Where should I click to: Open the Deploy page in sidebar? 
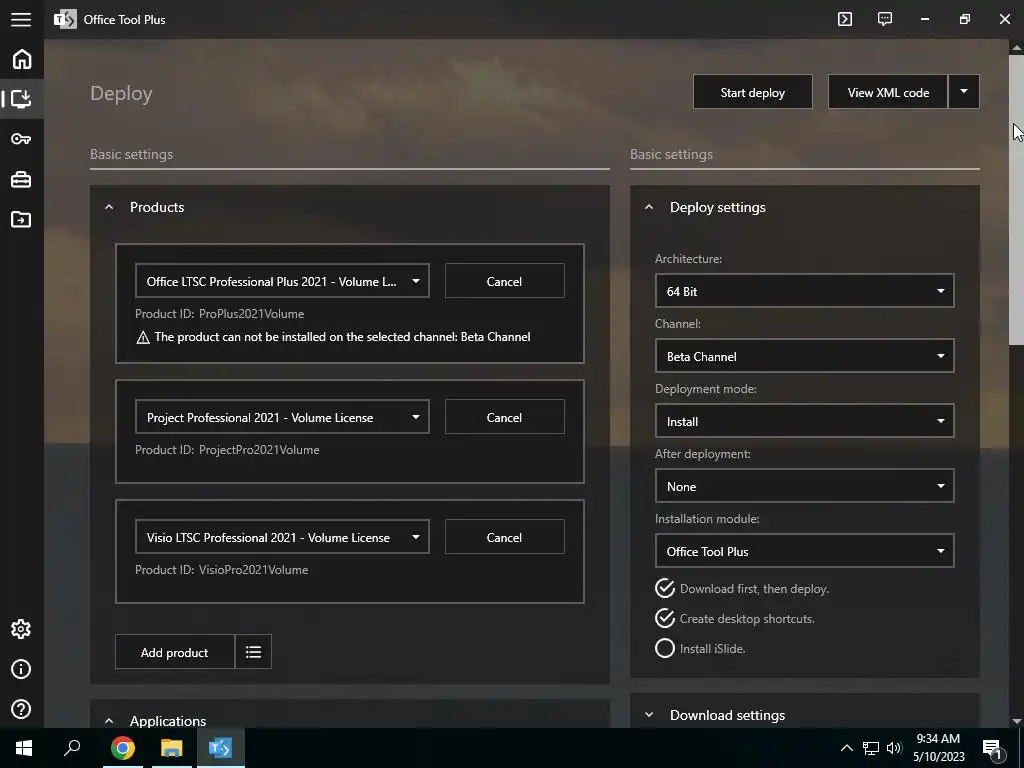22,99
